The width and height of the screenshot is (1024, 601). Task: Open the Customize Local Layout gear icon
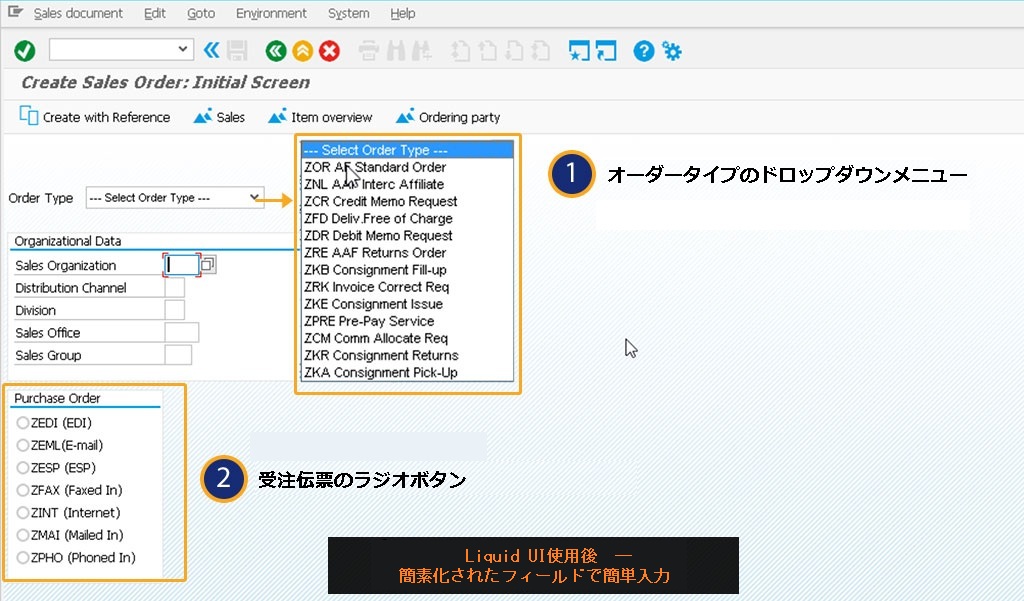(672, 50)
